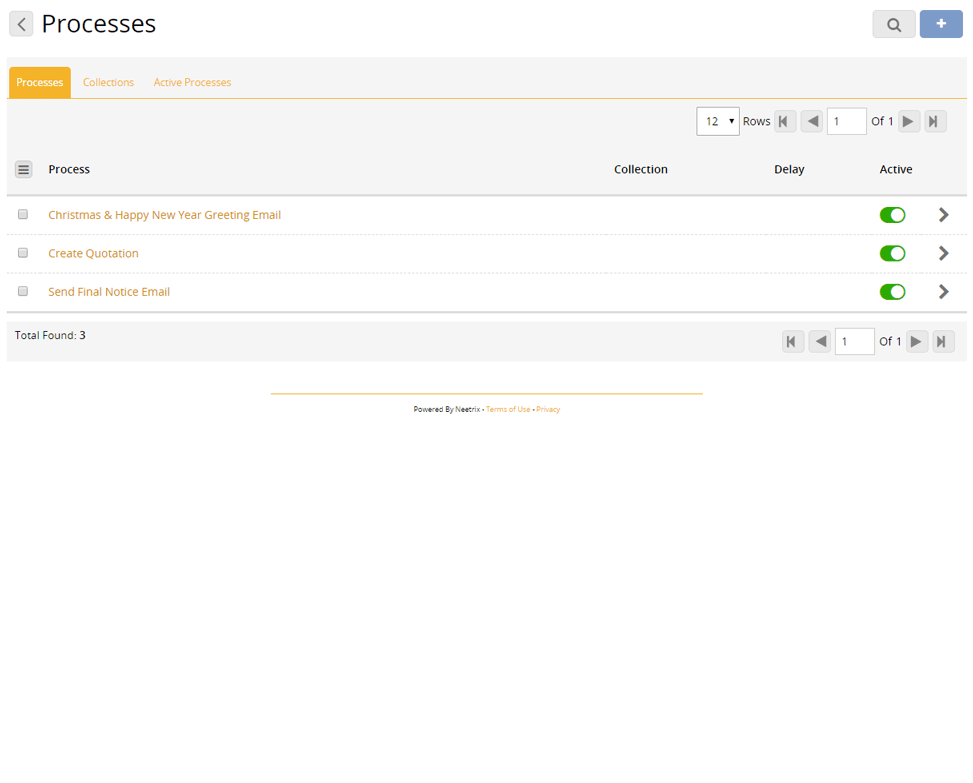Screen dimensions: 973x783
Task: Open Send Final Notice Email process
Action: coord(109,292)
